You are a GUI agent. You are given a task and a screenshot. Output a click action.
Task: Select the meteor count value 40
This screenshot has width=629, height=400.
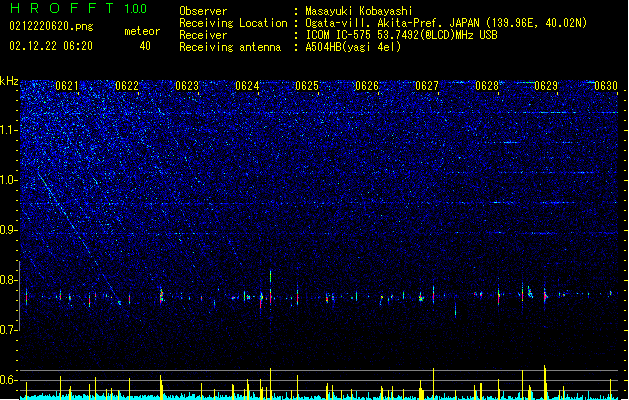145,46
